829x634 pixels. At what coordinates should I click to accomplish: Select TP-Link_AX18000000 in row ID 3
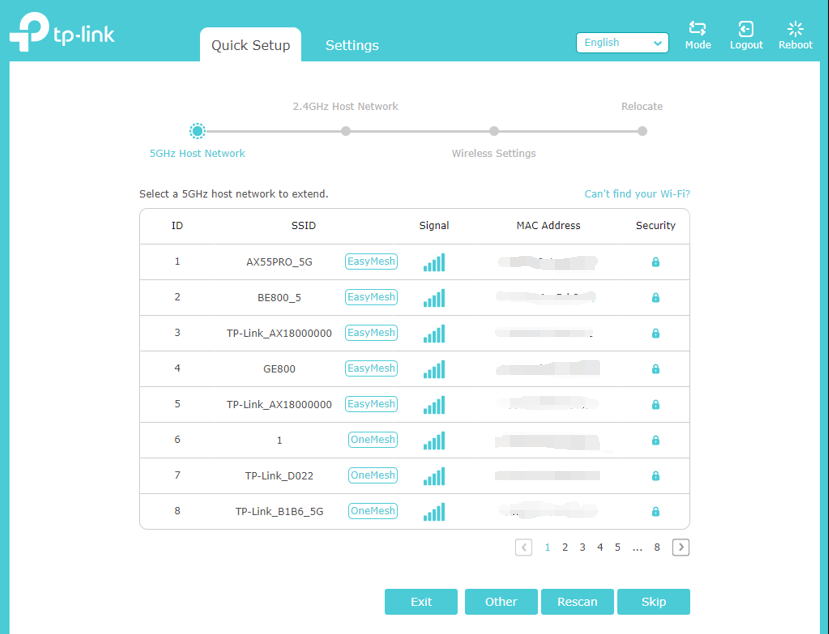coord(279,334)
